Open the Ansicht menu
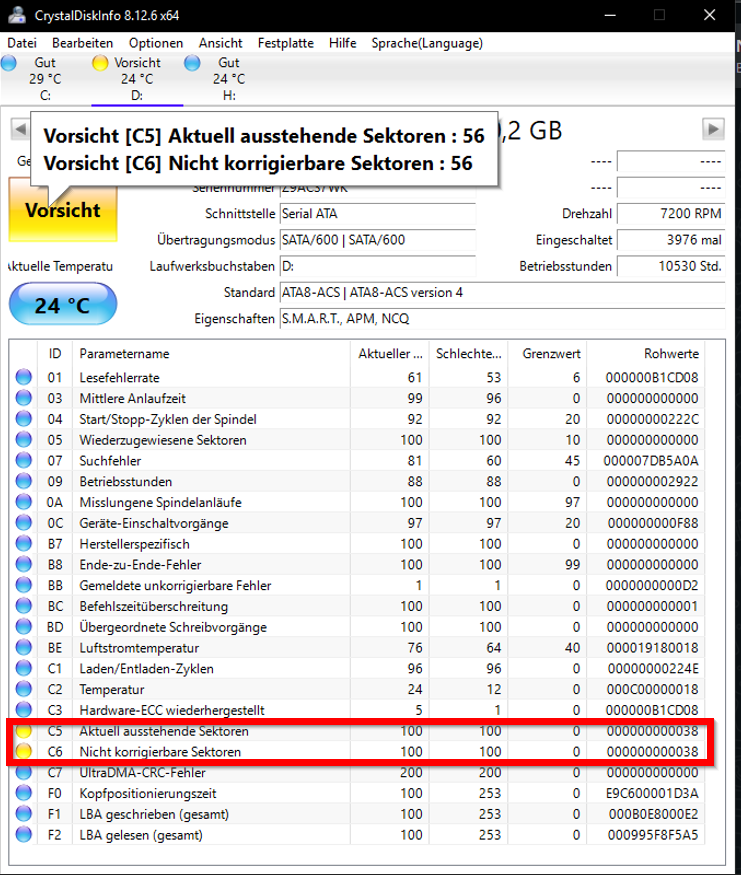This screenshot has height=875, width=741. coord(220,43)
